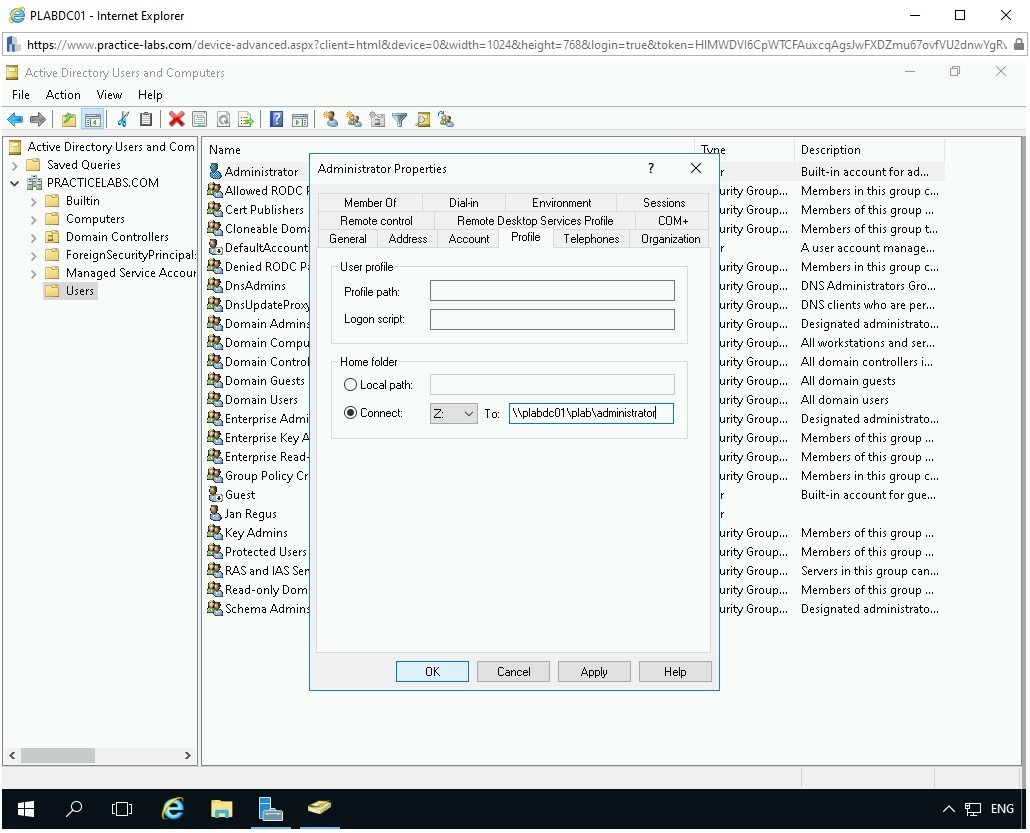Click the Properties toolbar icon
Image resolution: width=1030 pixels, height=833 pixels.
coord(199,120)
